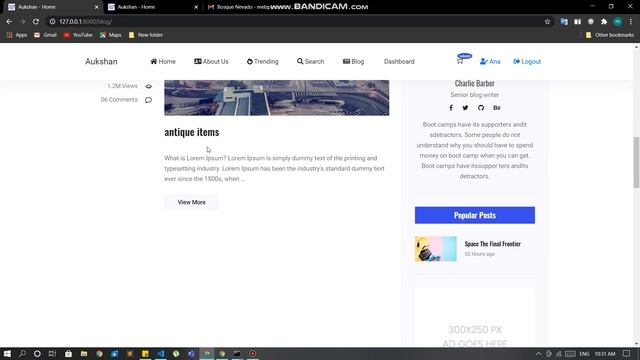Click the Facebook icon under Charlie Barber
The image size is (640, 360).
tap(451, 108)
